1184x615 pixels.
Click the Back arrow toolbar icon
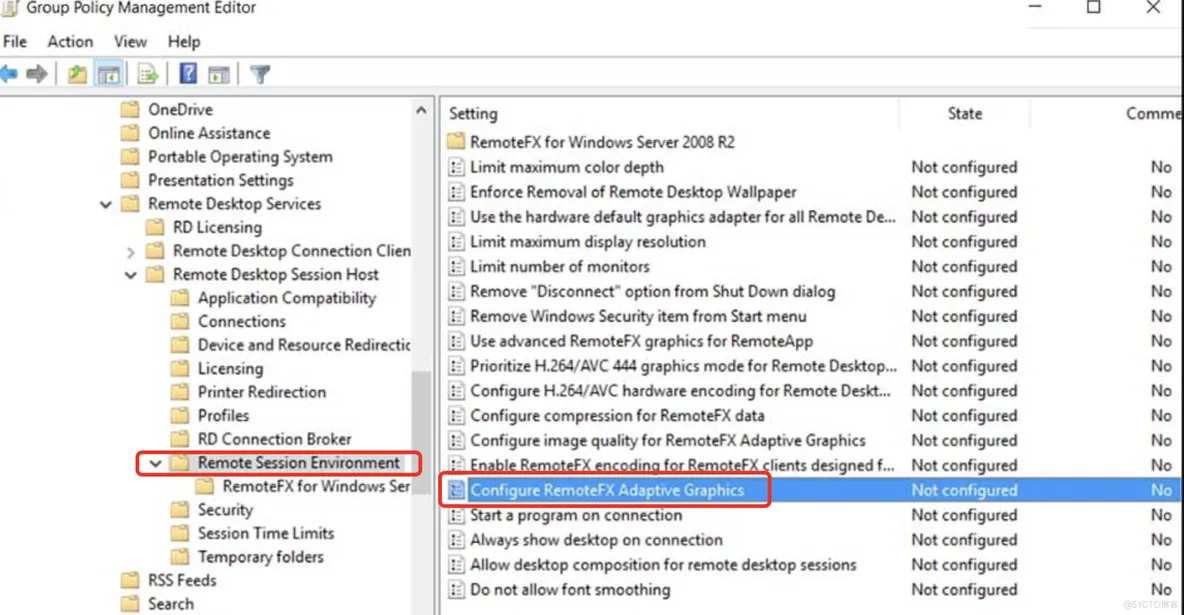[9, 74]
